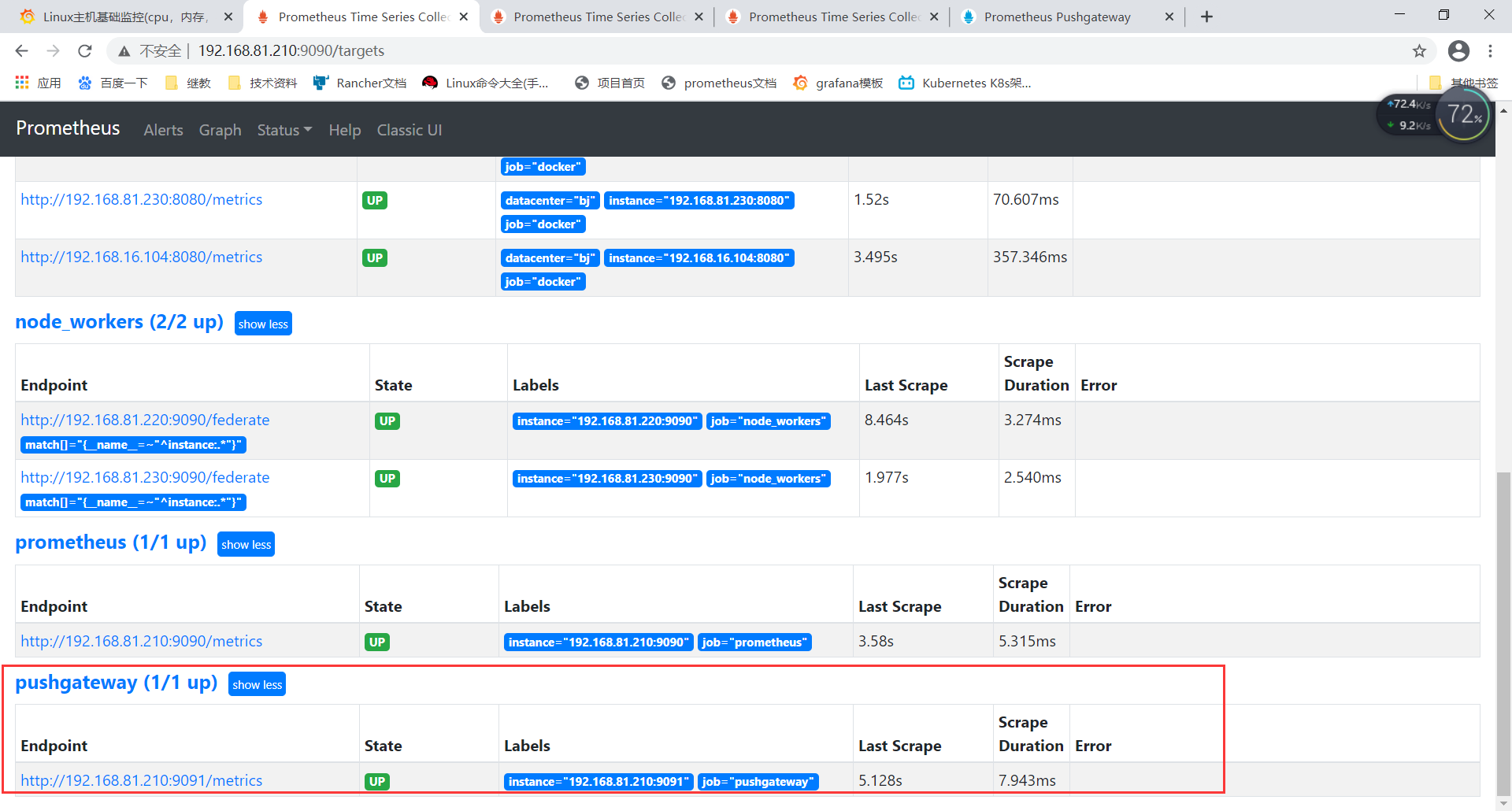1512x811 pixels.
Task: Reload the page with refresh icon
Action: tap(84, 50)
